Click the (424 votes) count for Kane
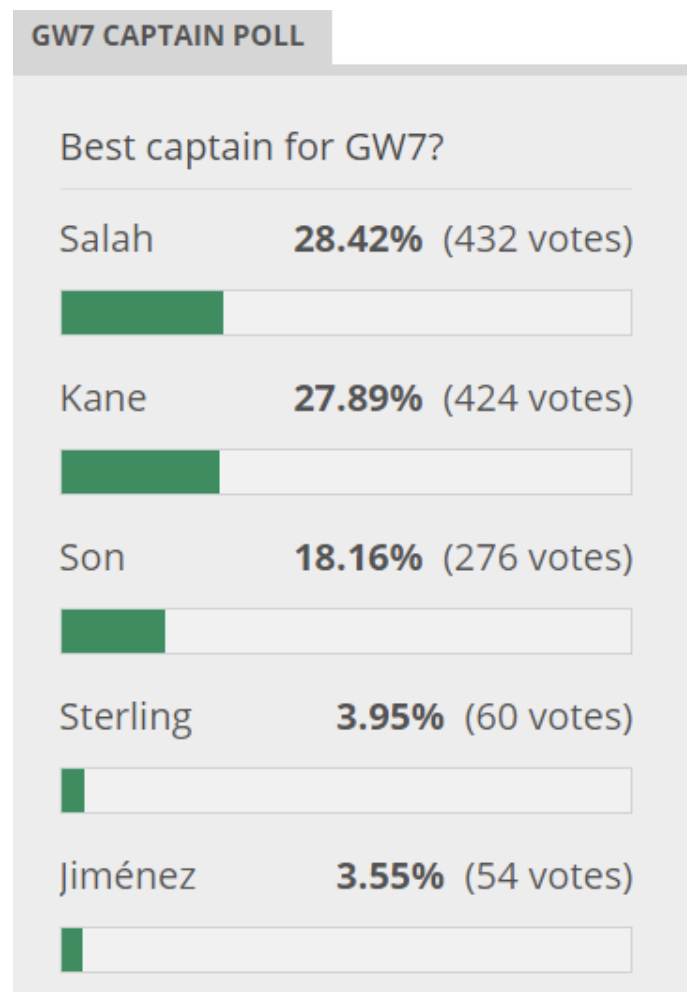This screenshot has height=1004, width=696. coord(538,398)
